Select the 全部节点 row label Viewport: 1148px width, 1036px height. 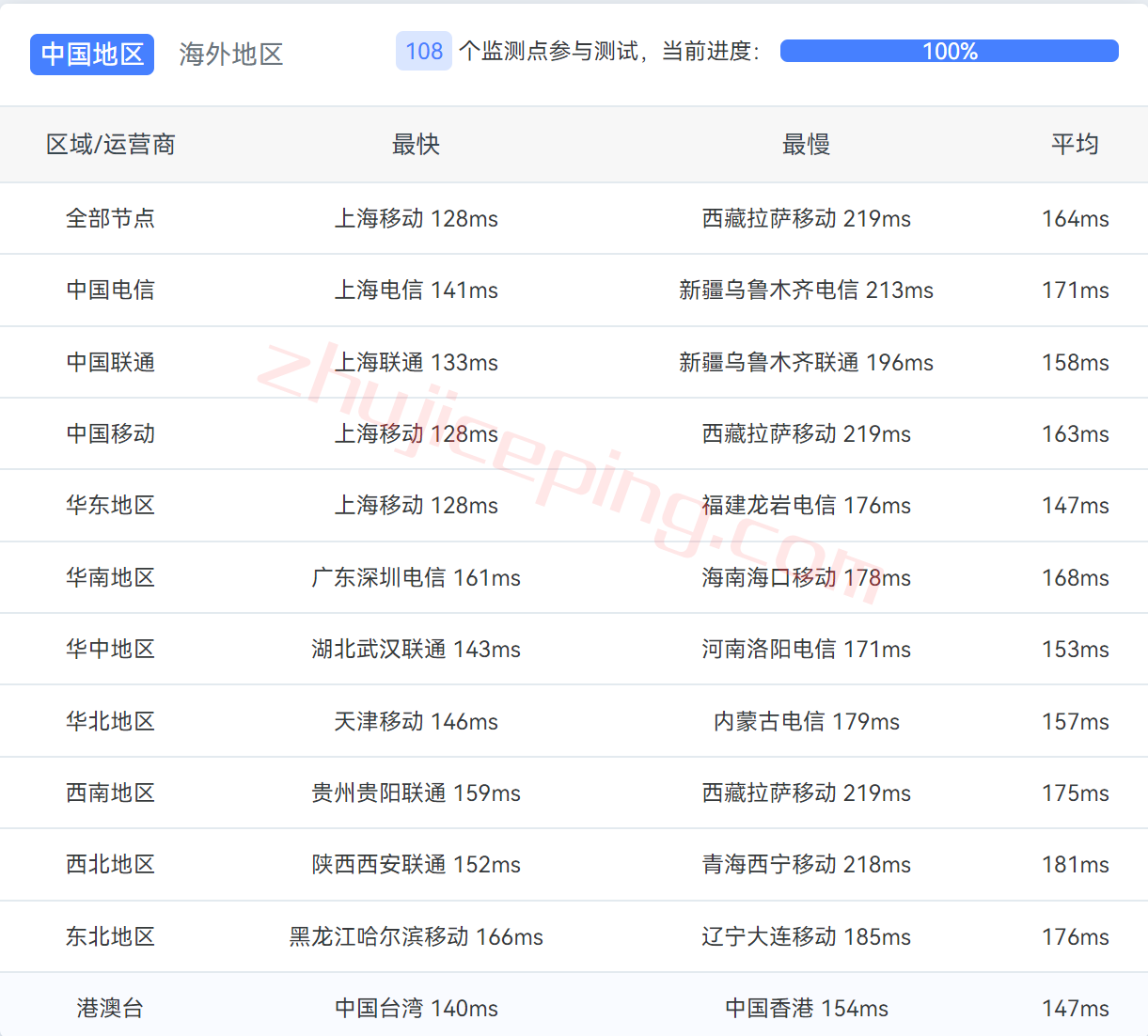pyautogui.click(x=111, y=218)
